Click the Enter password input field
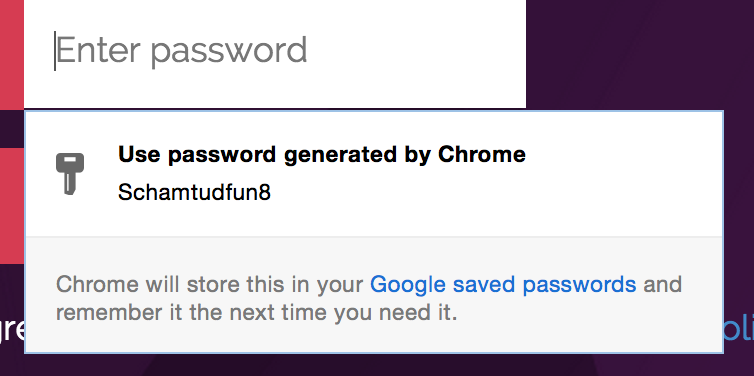Screen dimensions: 754x376 275,54
